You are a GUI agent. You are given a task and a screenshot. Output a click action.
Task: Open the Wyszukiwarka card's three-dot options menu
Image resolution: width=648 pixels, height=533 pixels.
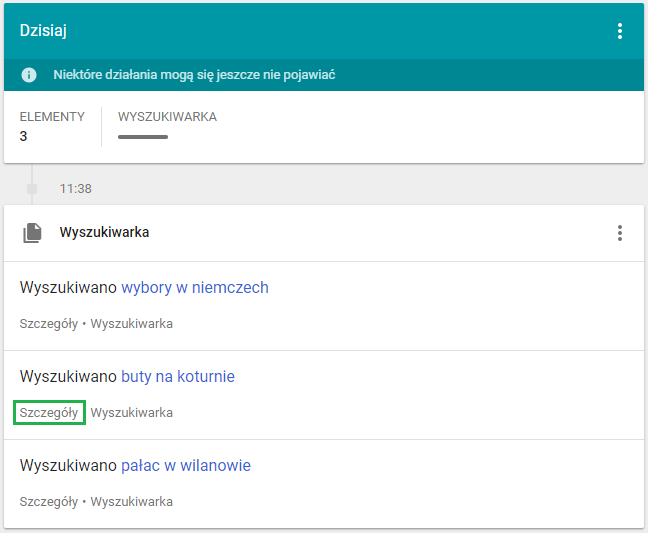(x=620, y=233)
